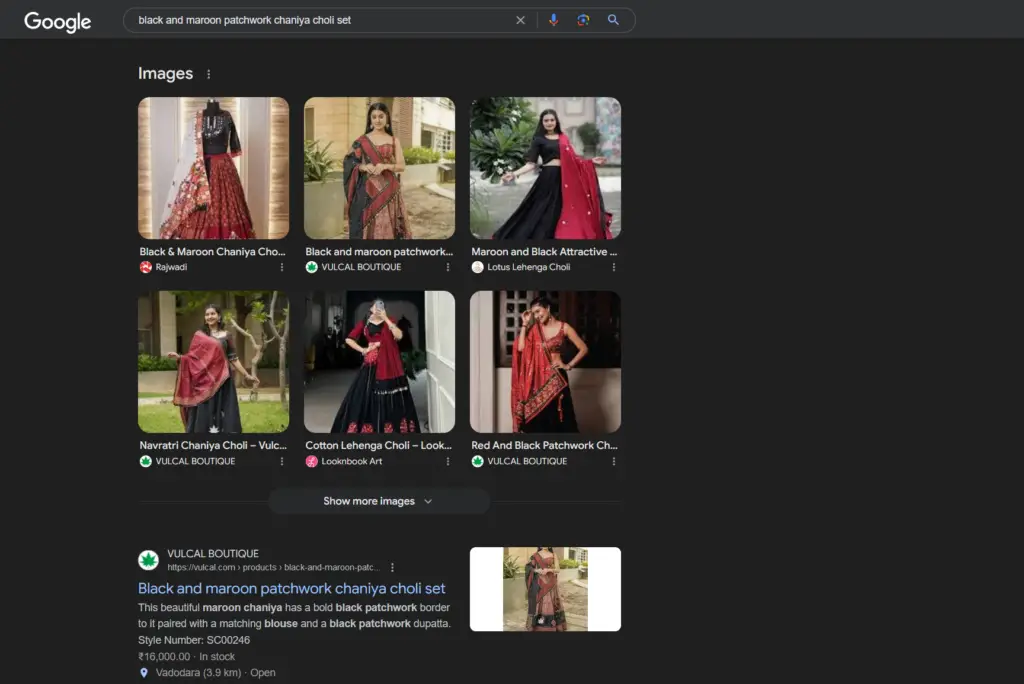Open the Navratri Chaniya Choli image thumbnail
The height and width of the screenshot is (684, 1024).
pos(213,362)
